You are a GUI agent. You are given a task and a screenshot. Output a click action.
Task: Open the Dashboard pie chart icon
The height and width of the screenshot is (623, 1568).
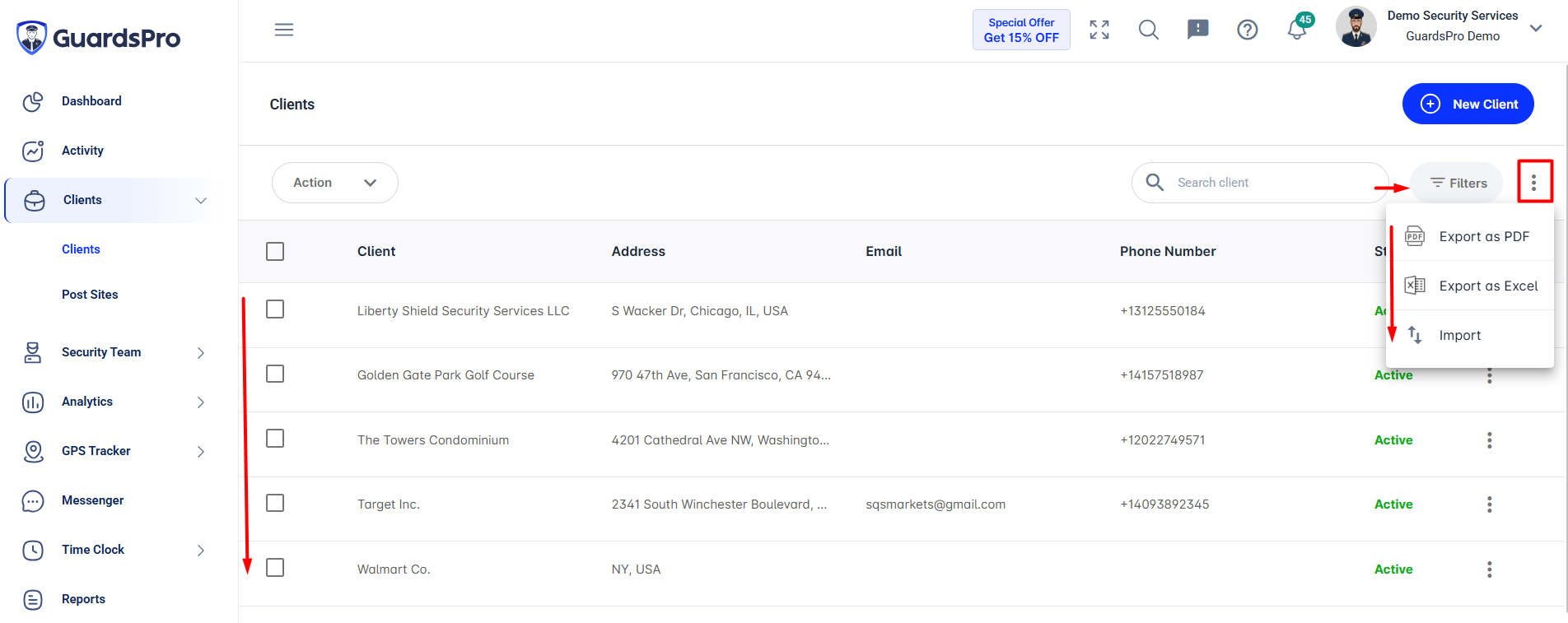pyautogui.click(x=33, y=101)
